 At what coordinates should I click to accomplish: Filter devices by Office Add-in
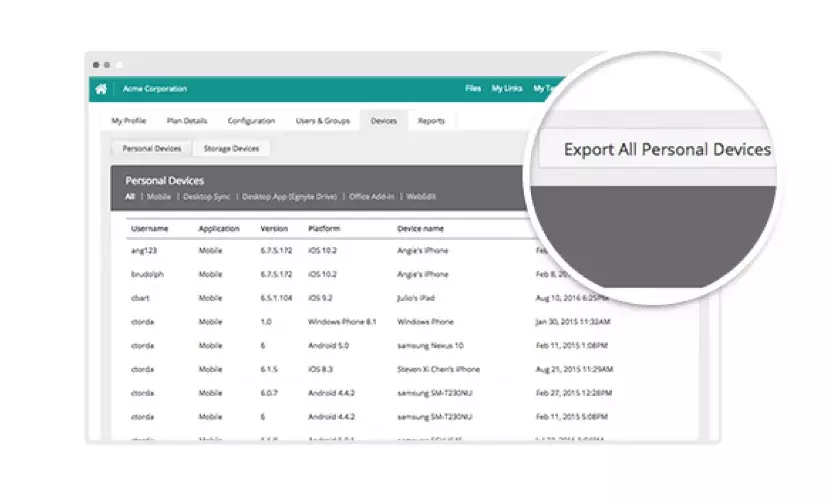[x=371, y=196]
